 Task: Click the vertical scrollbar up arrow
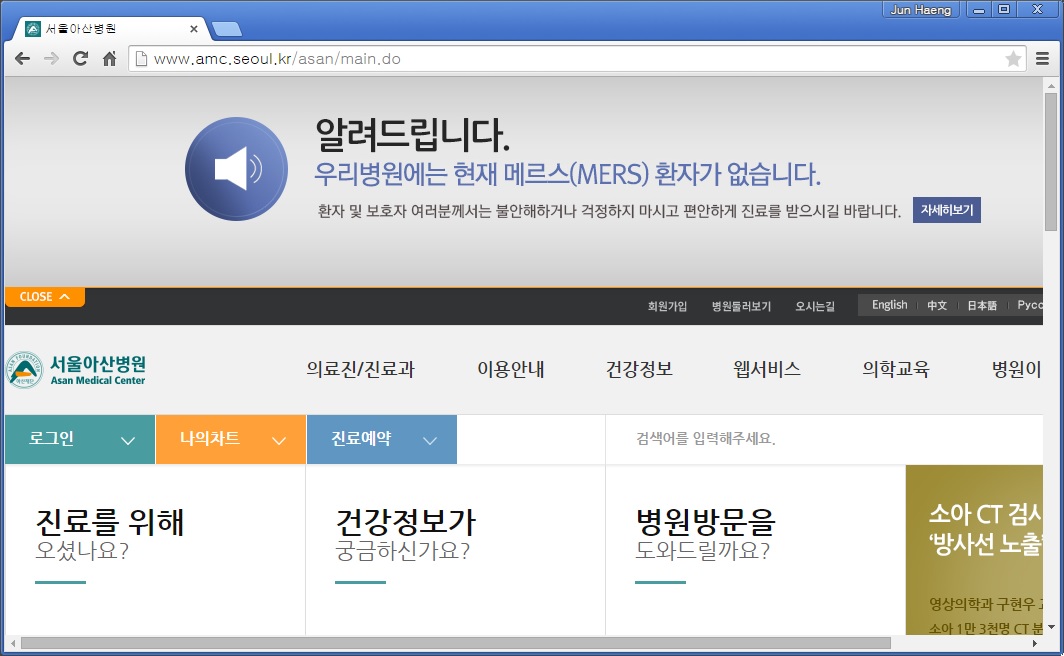[1051, 86]
